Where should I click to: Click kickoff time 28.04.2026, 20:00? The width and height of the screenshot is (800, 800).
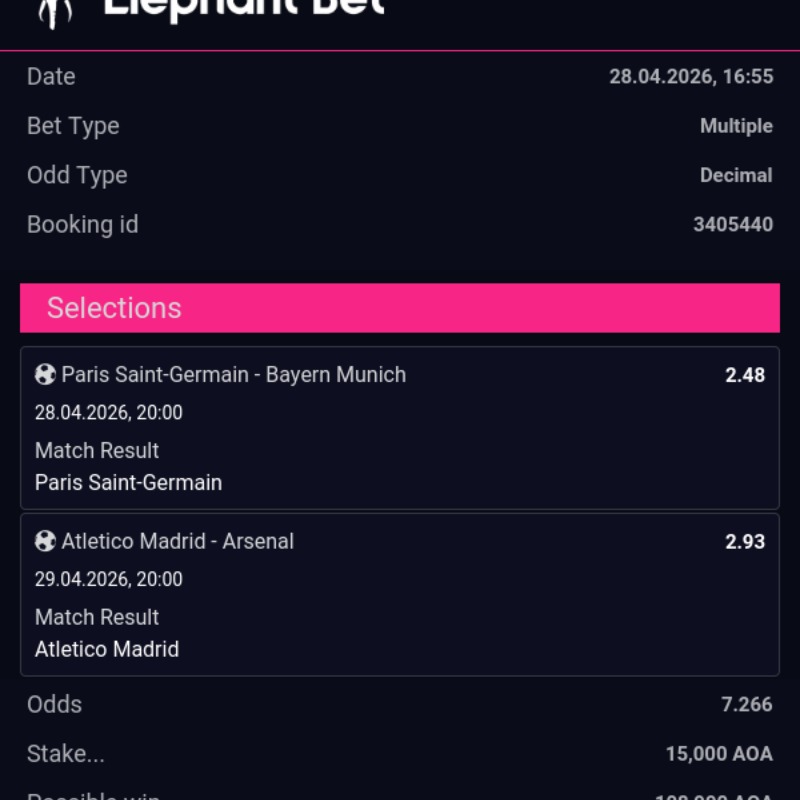109,413
